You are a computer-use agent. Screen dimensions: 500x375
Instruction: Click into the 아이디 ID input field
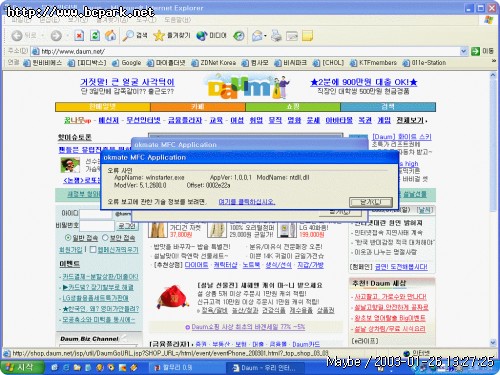point(96,213)
